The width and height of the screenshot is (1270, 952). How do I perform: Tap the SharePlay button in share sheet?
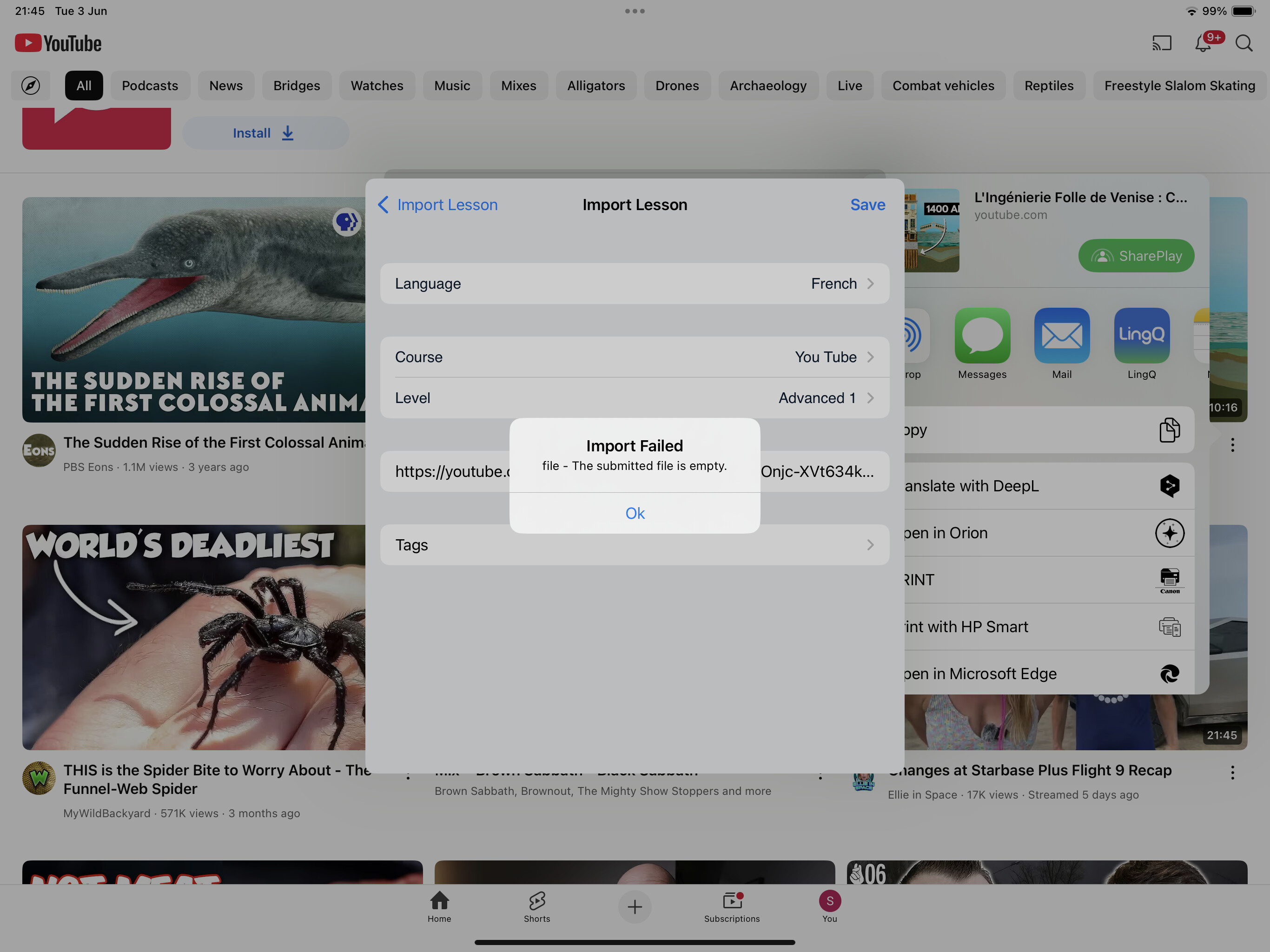[1136, 256]
